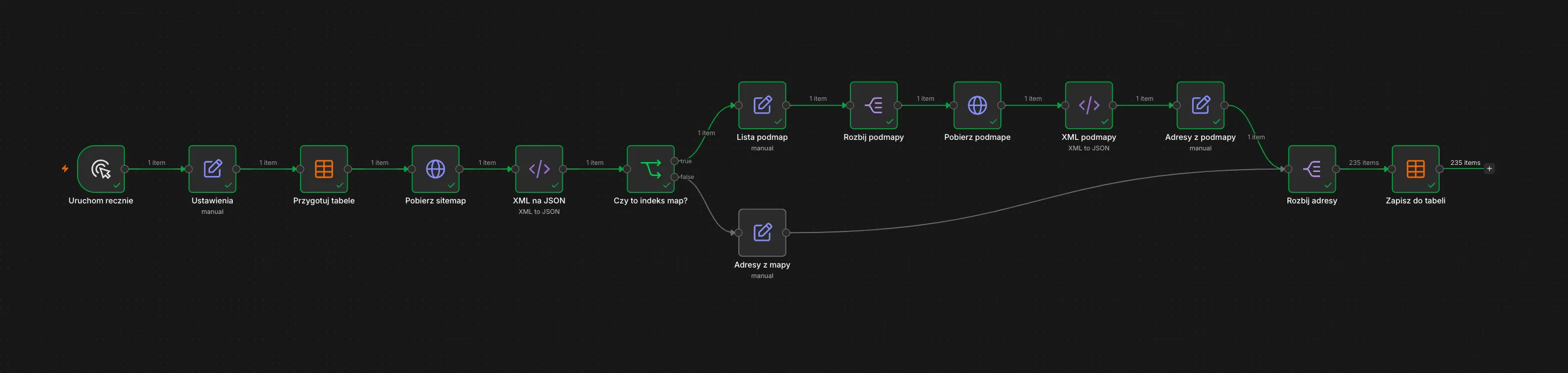The height and width of the screenshot is (373, 1568).
Task: Click the Ustawienia label
Action: [x=212, y=201]
